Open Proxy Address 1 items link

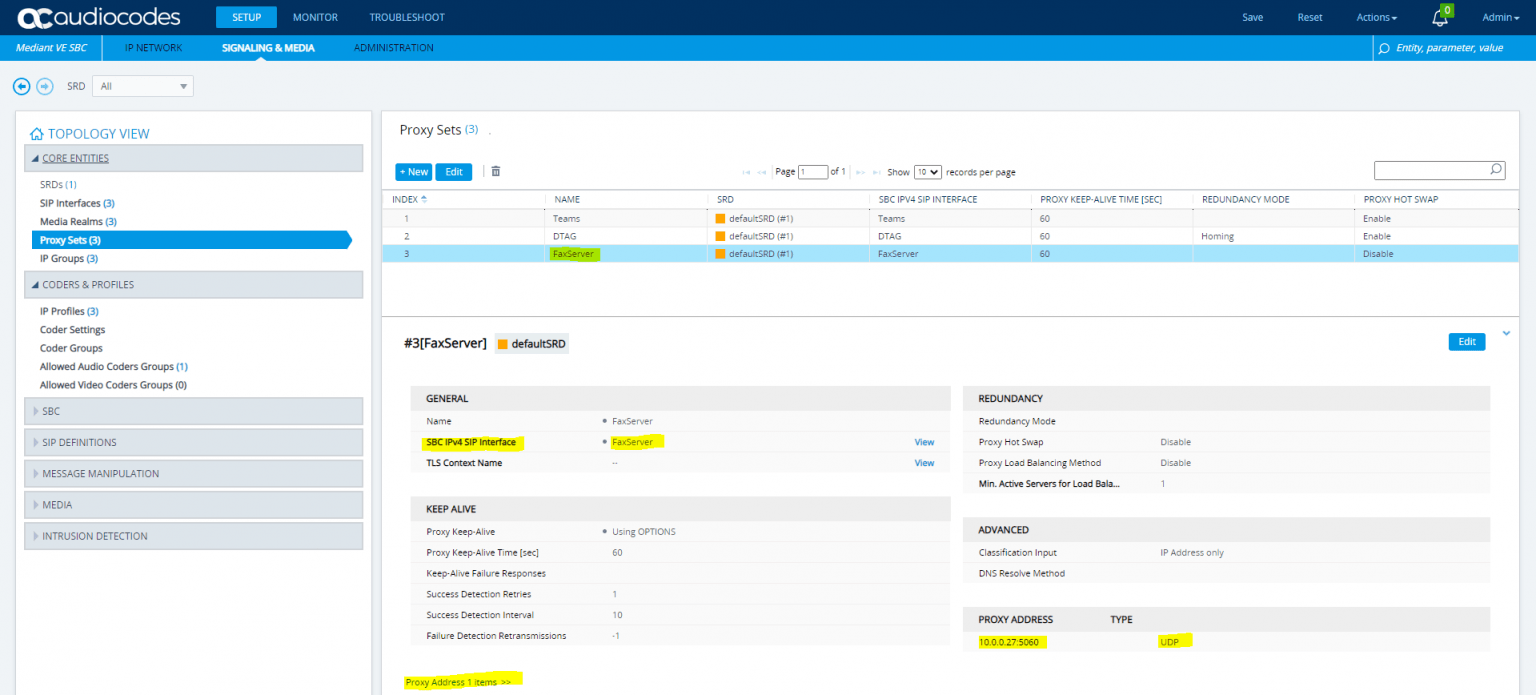tap(458, 682)
